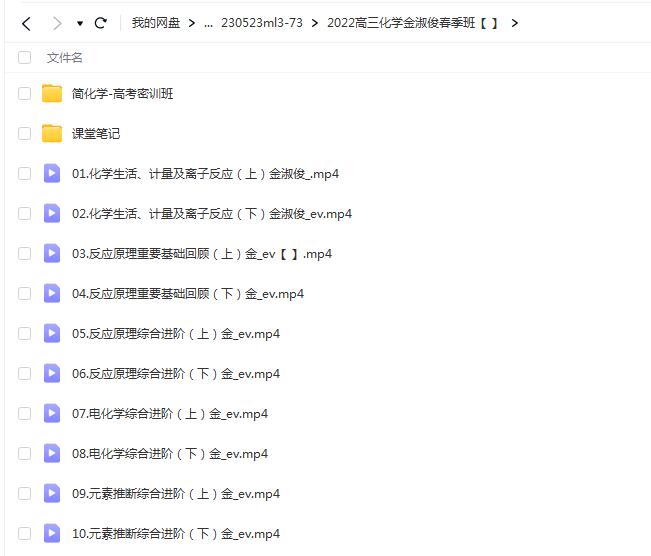Open the 简化学-高考密训班 folder icon

click(x=52, y=94)
